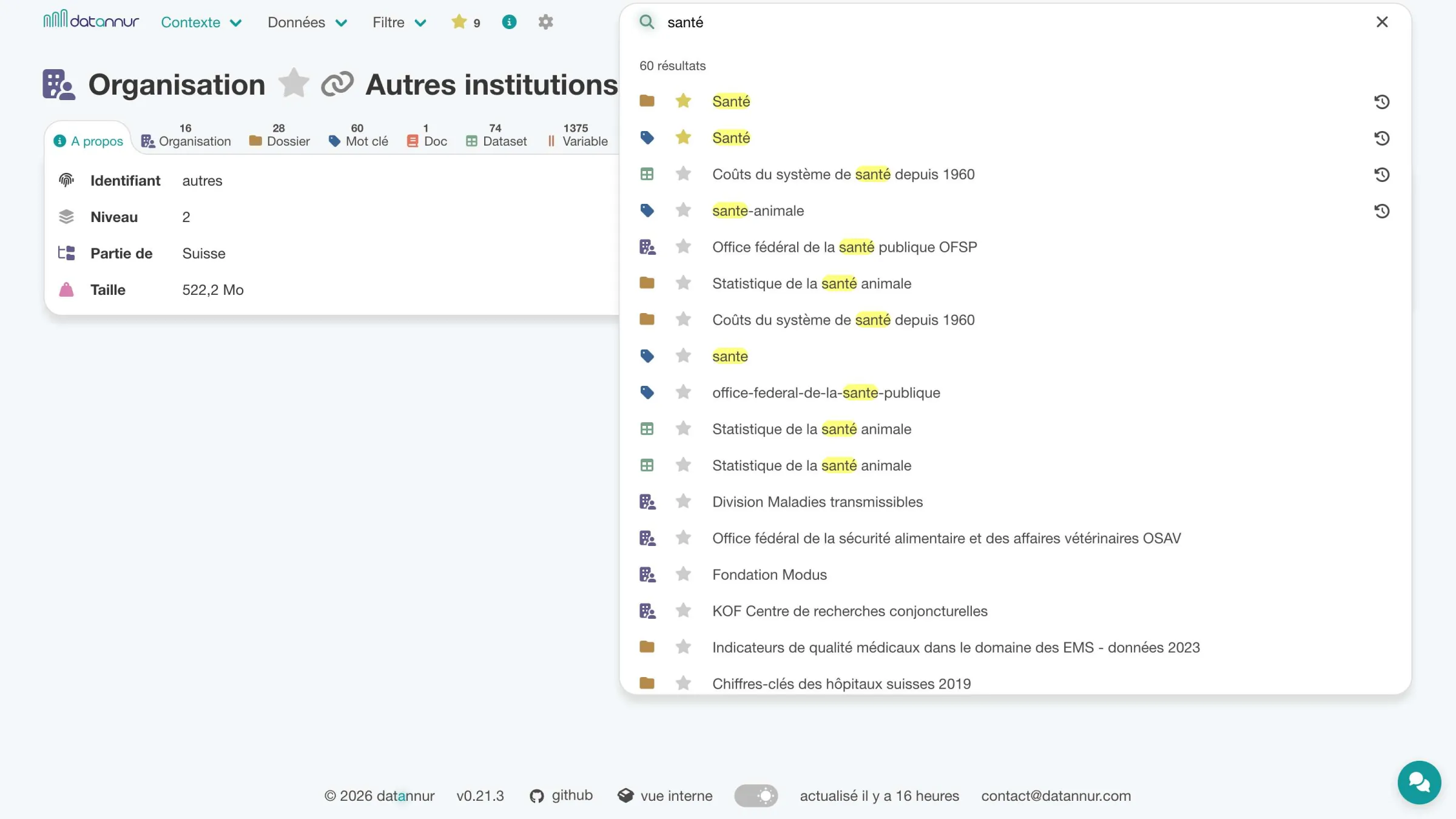Favorite Office fédéral de la santé publique OFSP

[x=683, y=246]
